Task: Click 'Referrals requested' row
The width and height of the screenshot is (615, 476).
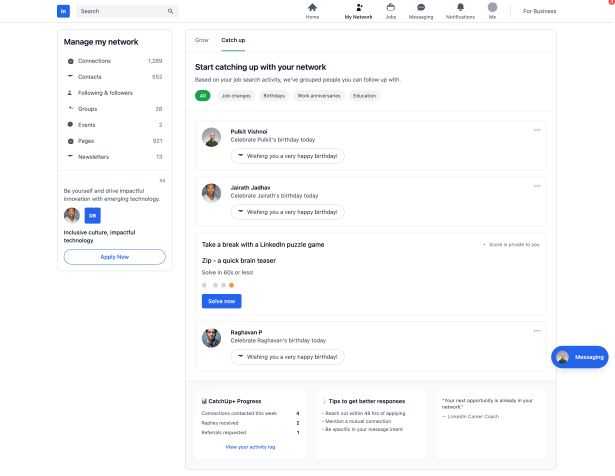Action: coord(250,432)
